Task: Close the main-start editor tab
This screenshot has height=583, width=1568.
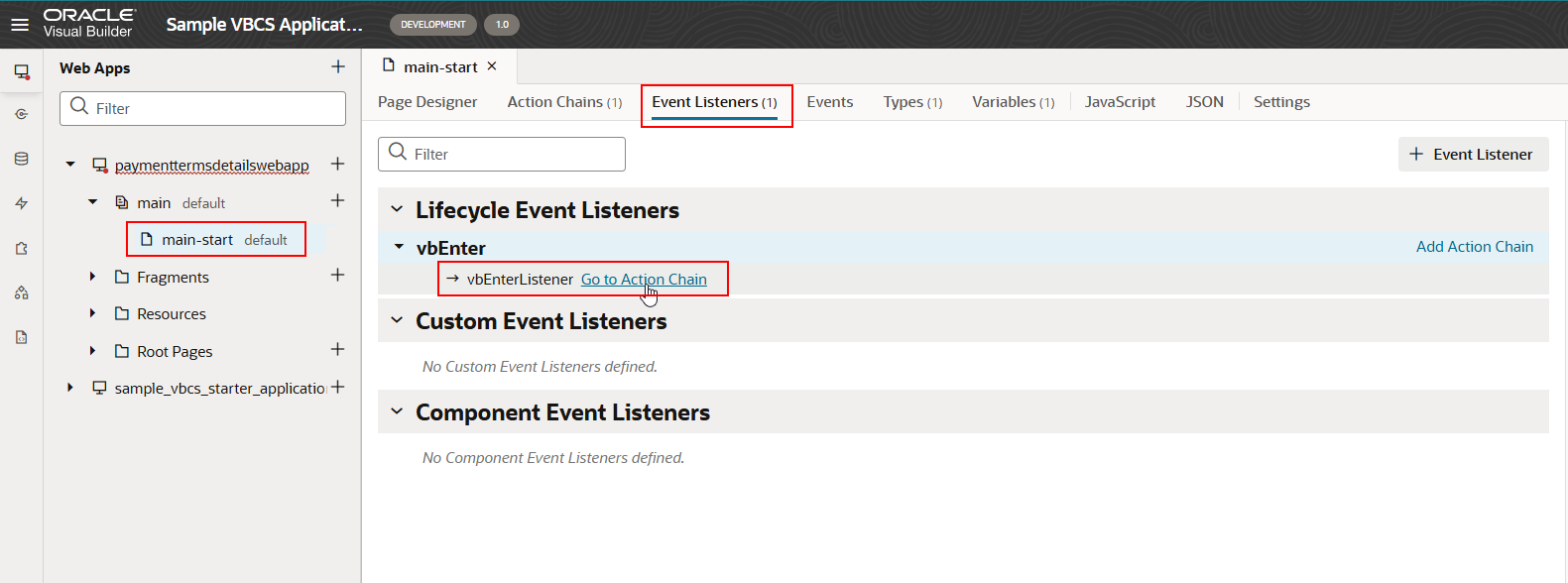Action: pos(492,66)
